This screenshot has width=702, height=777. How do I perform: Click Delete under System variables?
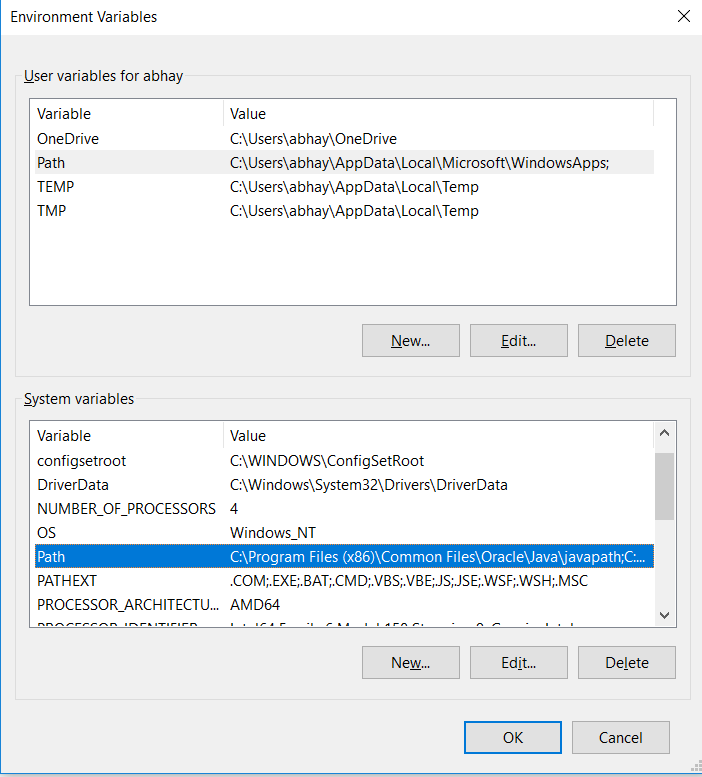(x=627, y=663)
